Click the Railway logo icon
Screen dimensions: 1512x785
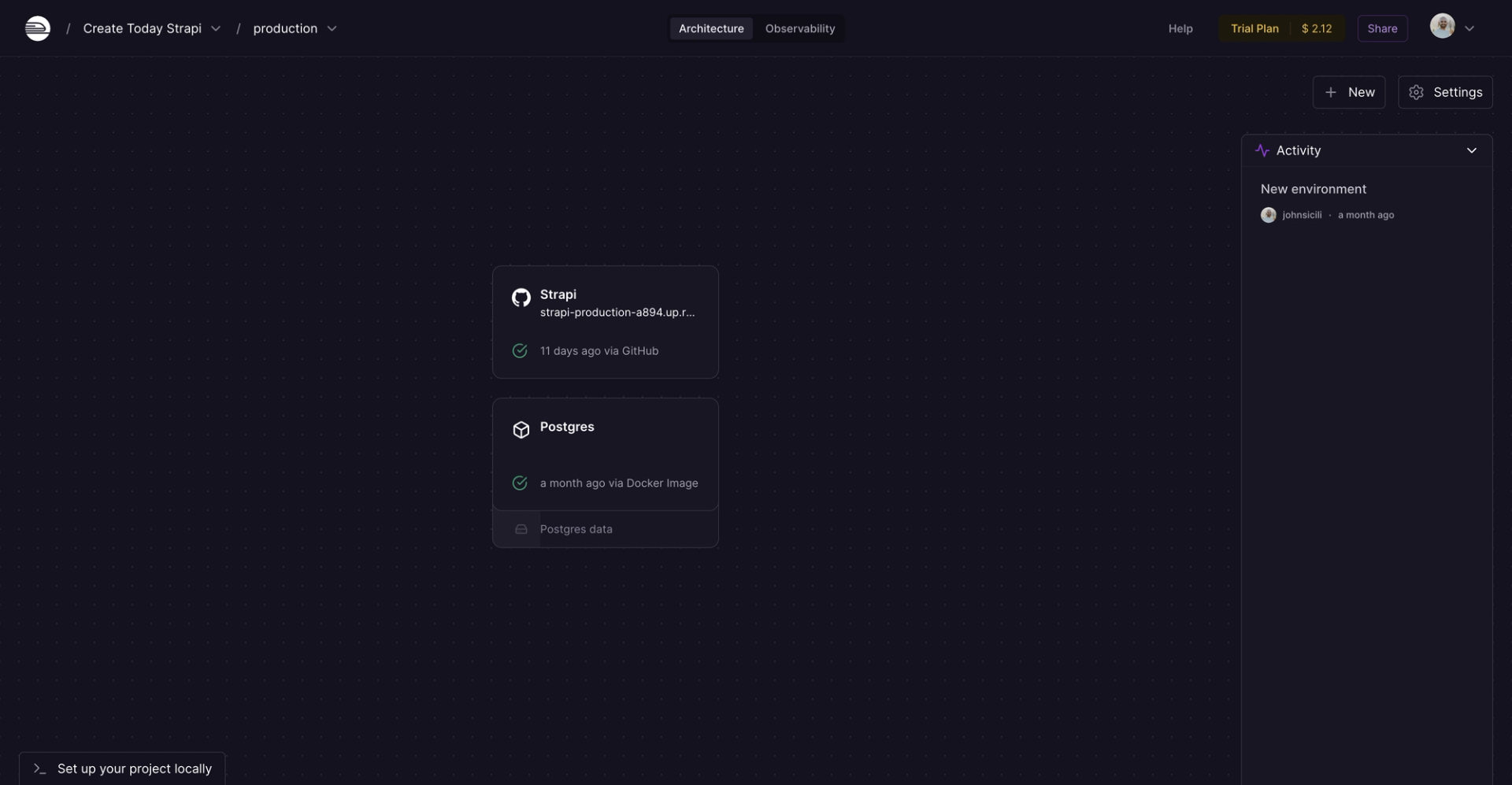point(37,28)
